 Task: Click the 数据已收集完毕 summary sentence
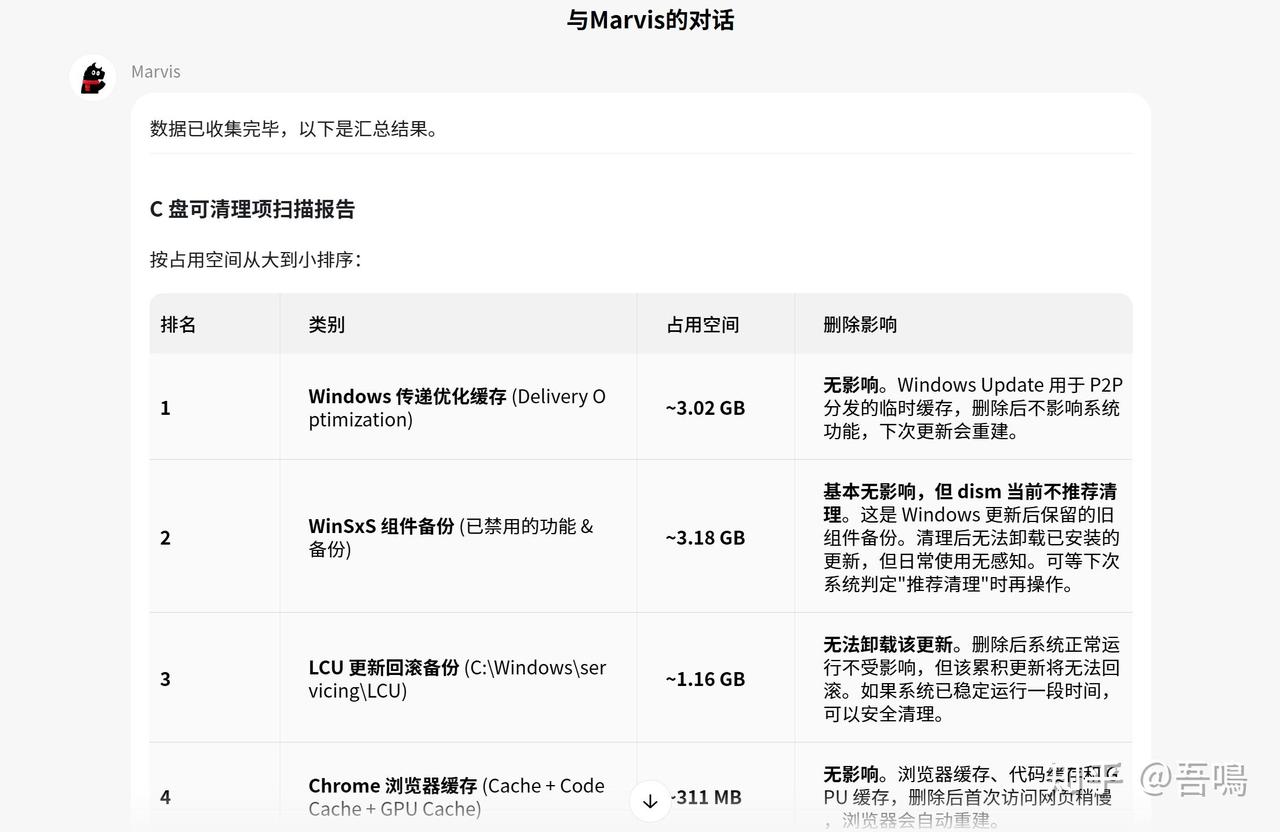tap(294, 129)
